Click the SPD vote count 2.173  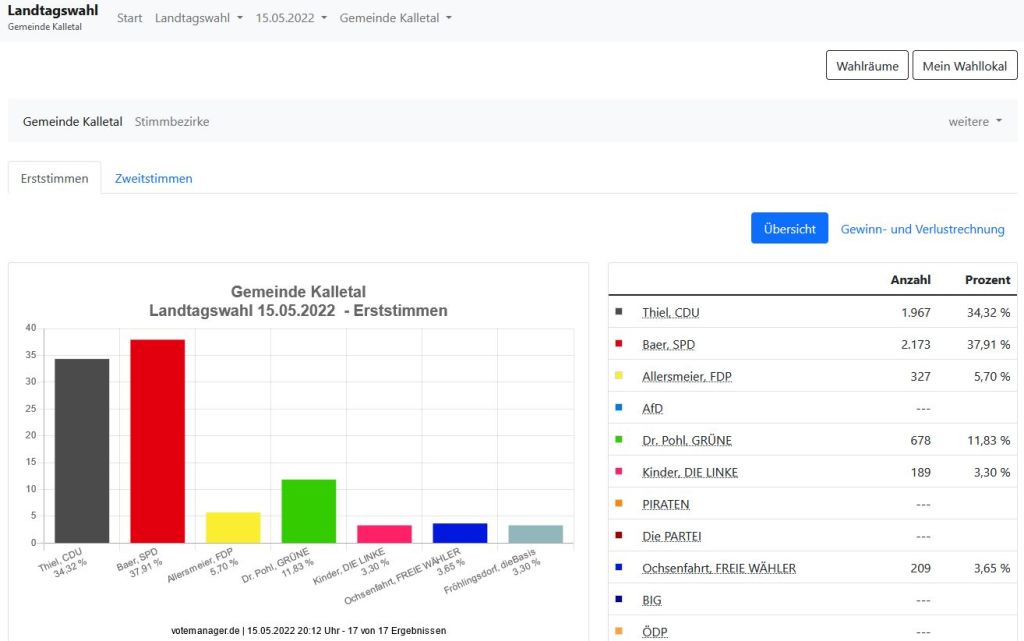[916, 345]
